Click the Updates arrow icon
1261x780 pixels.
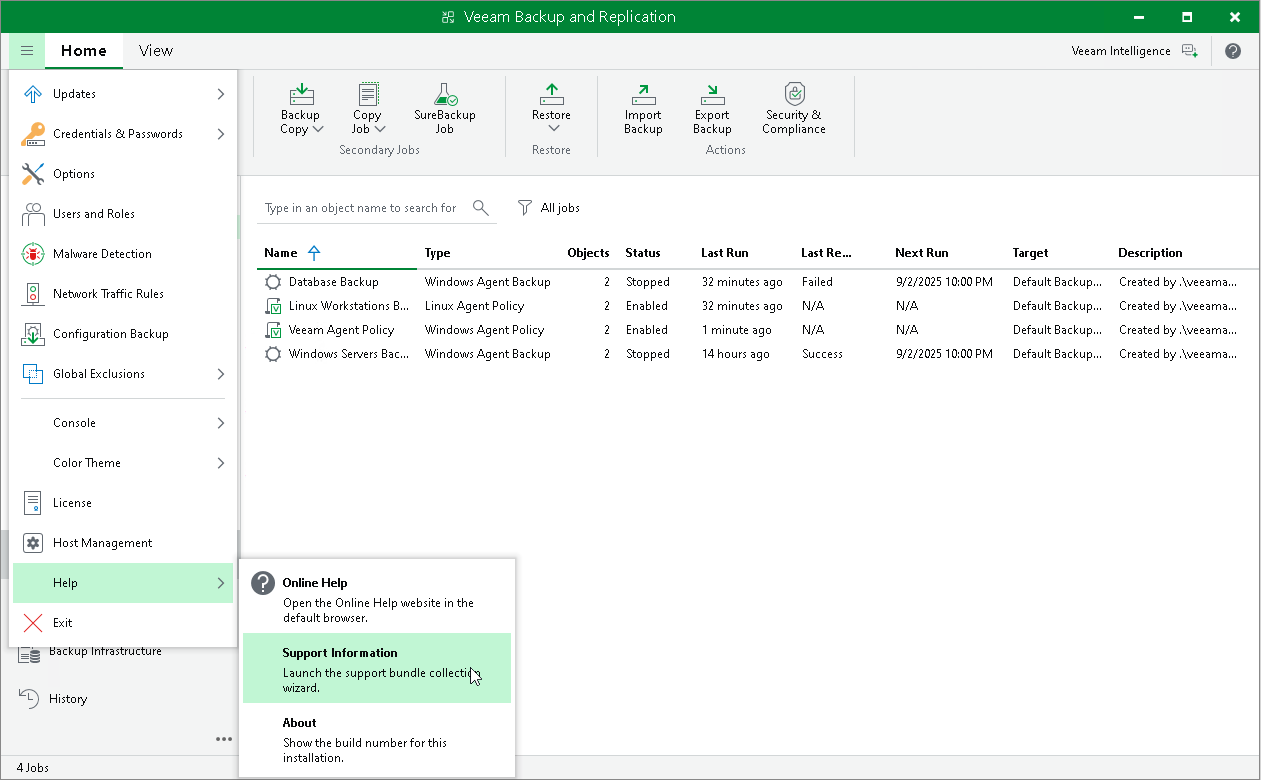(x=33, y=94)
